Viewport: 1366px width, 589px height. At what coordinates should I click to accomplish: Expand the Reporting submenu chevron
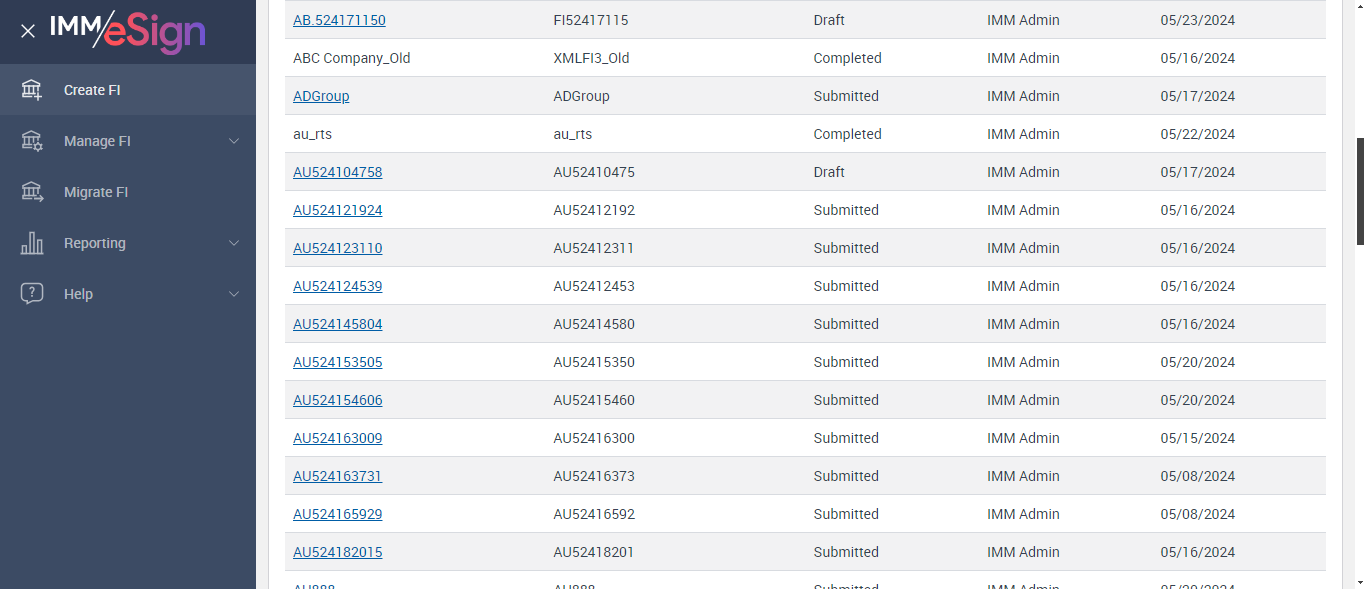coord(234,243)
